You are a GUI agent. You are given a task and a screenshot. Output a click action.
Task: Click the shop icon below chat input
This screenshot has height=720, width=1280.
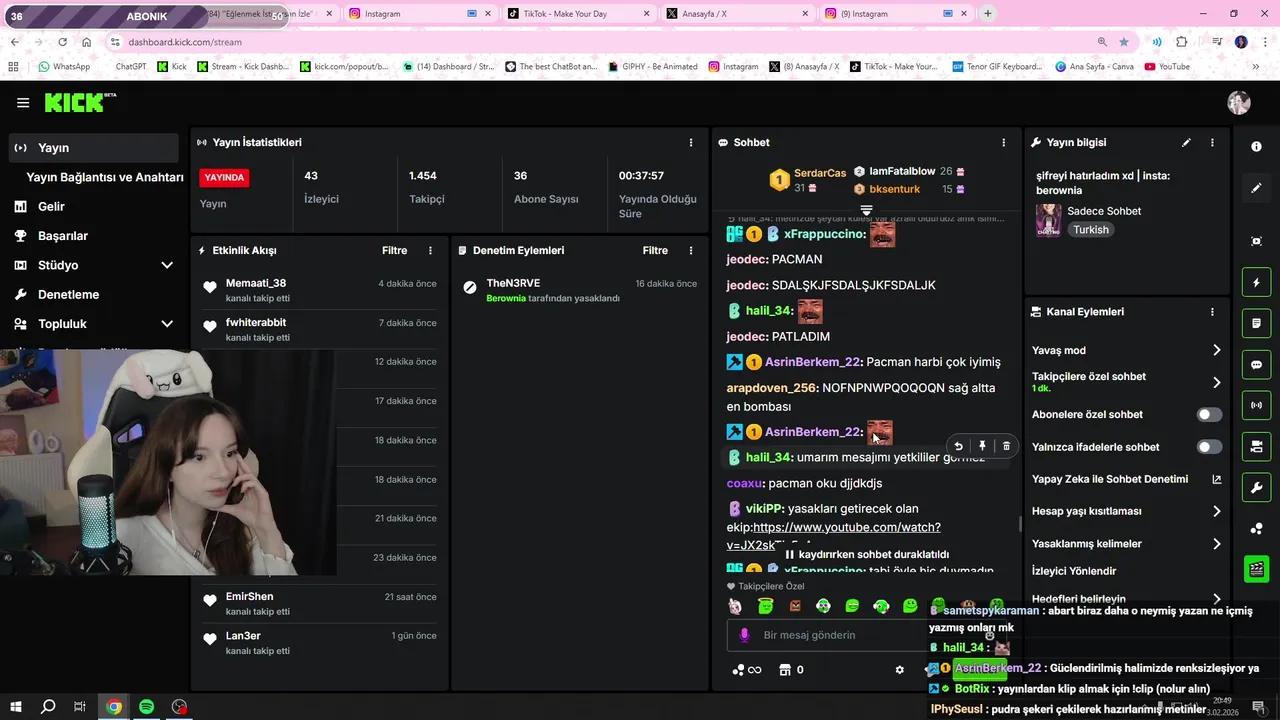tap(785, 670)
